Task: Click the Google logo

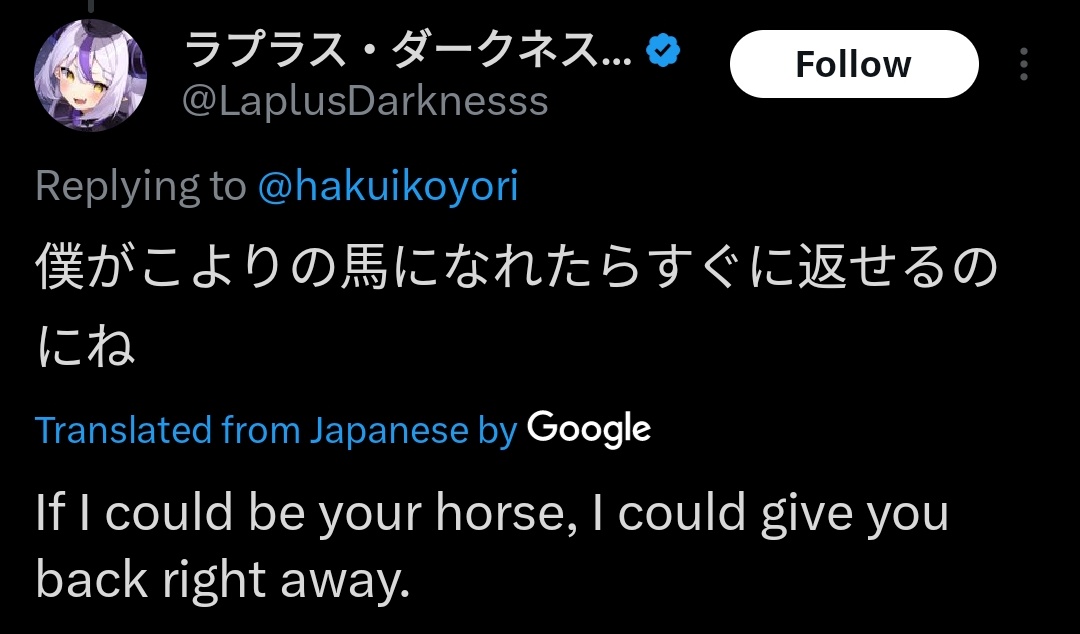Action: point(589,429)
